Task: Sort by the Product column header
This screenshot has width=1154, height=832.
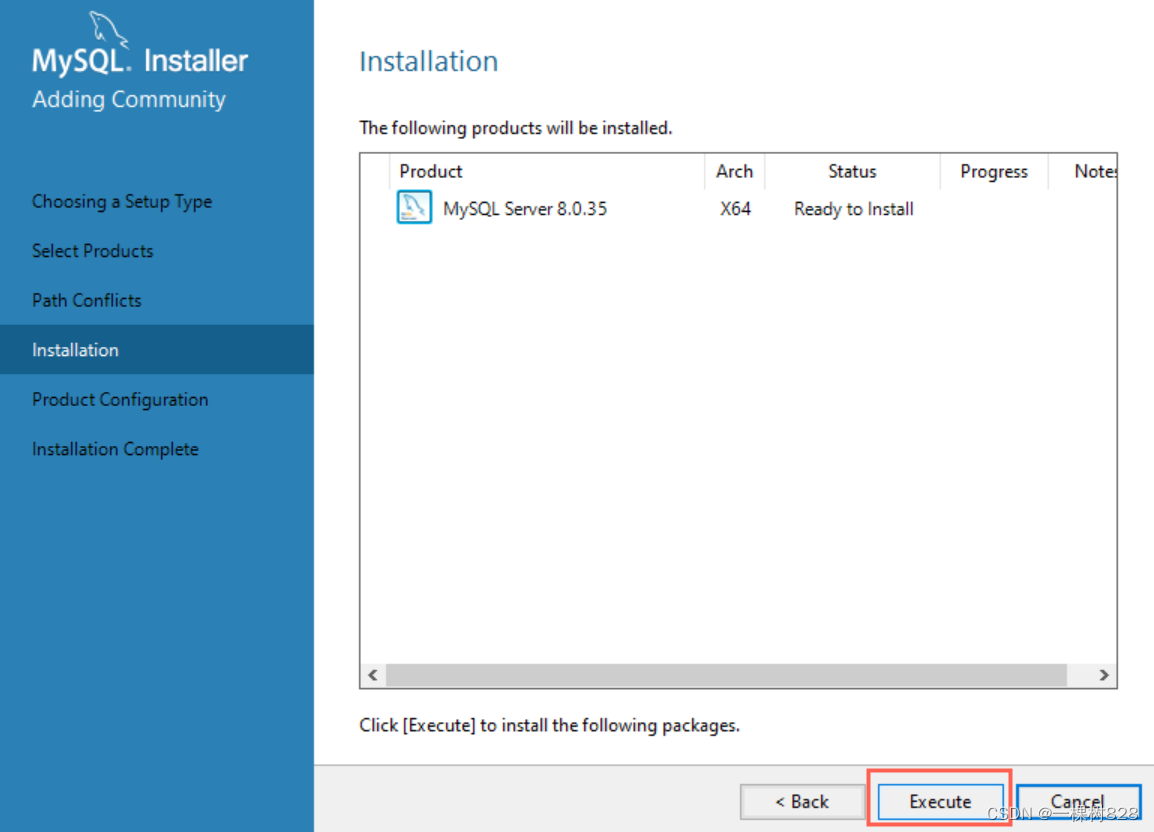Action: [546, 172]
